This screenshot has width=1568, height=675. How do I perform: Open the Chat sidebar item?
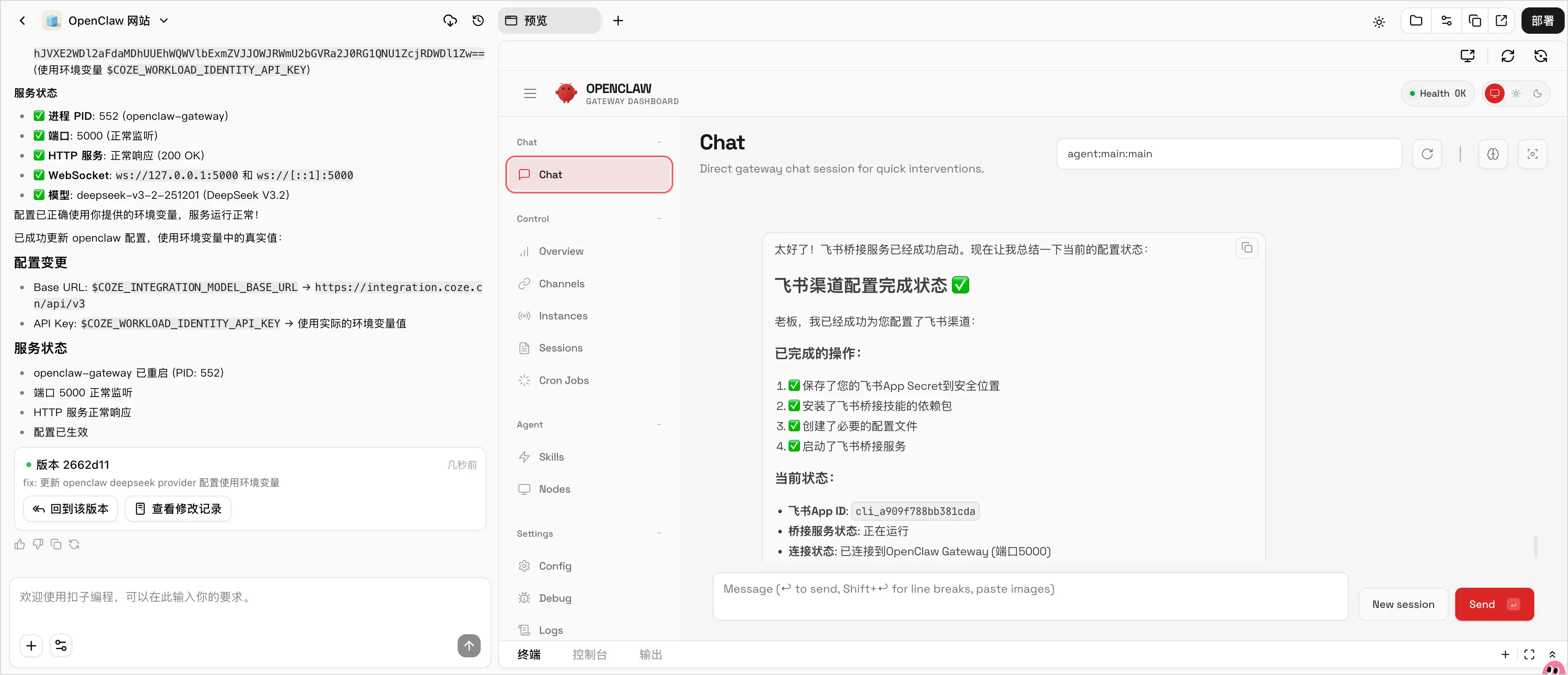pos(589,175)
